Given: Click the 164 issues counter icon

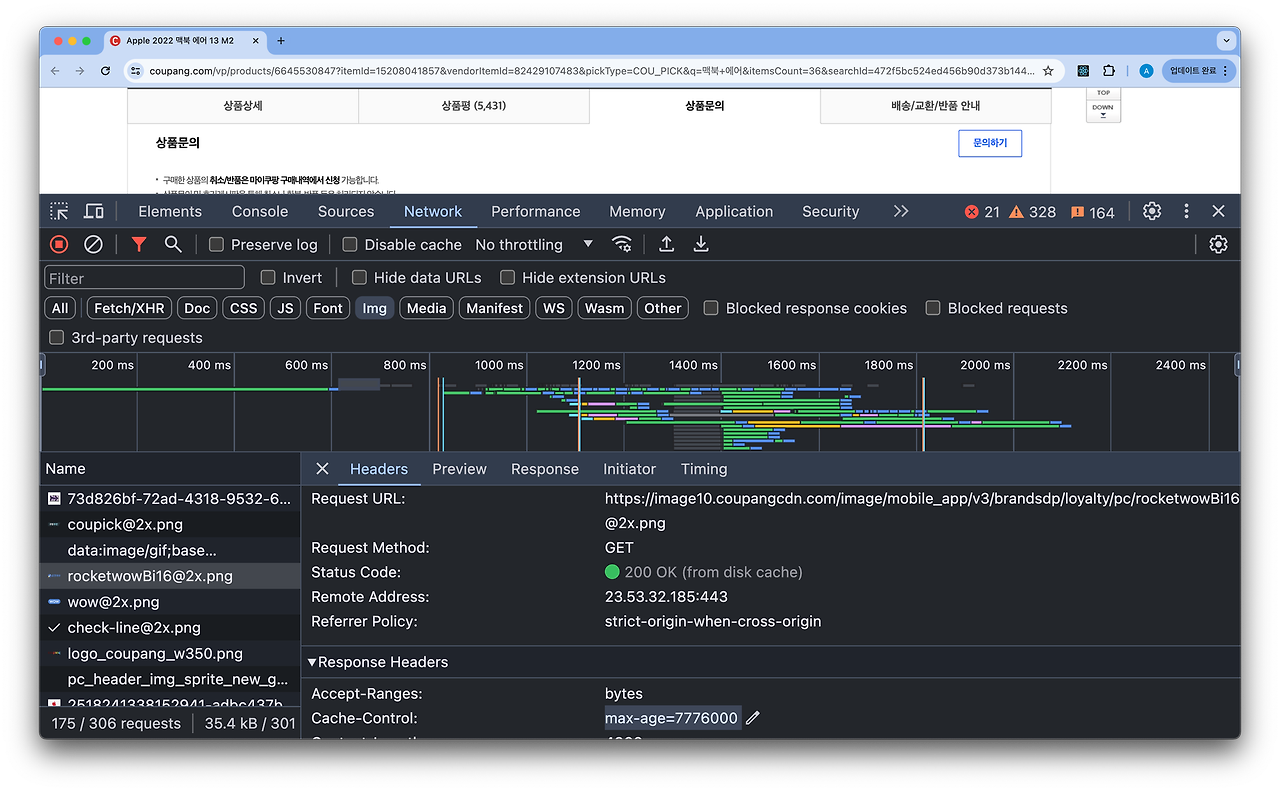Looking at the screenshot, I should pyautogui.click(x=1093, y=212).
